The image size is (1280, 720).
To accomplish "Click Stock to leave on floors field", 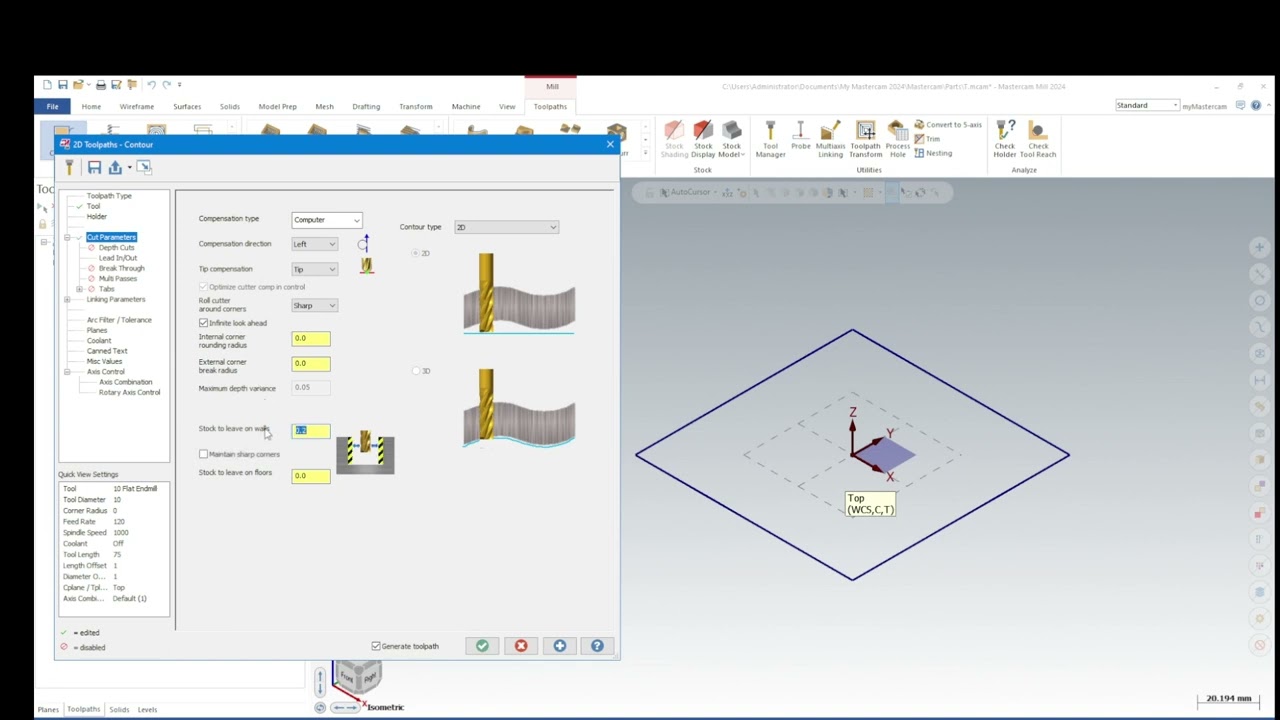I will [x=311, y=476].
